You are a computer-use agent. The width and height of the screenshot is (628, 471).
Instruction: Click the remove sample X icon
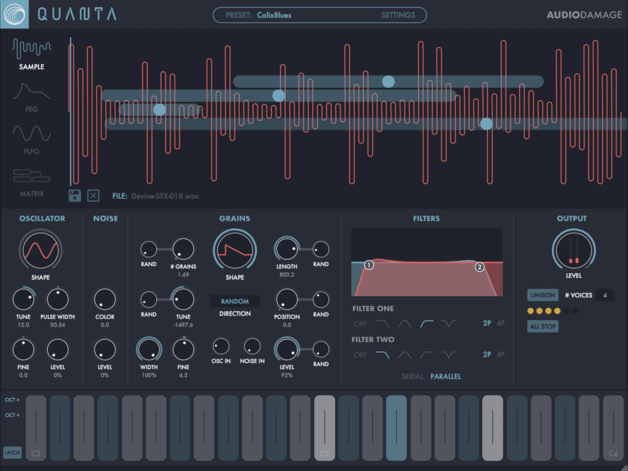93,195
